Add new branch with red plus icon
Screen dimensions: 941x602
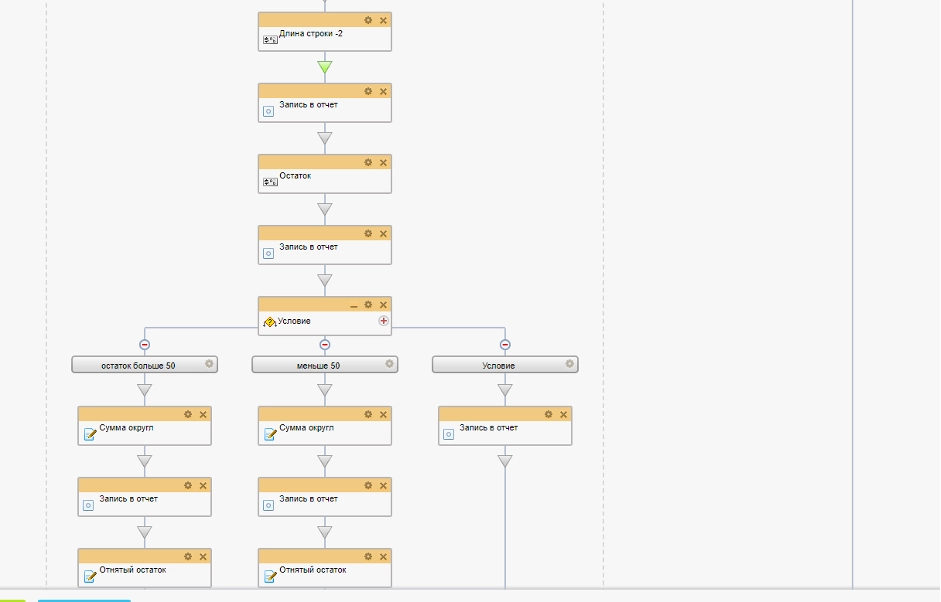[x=383, y=321]
